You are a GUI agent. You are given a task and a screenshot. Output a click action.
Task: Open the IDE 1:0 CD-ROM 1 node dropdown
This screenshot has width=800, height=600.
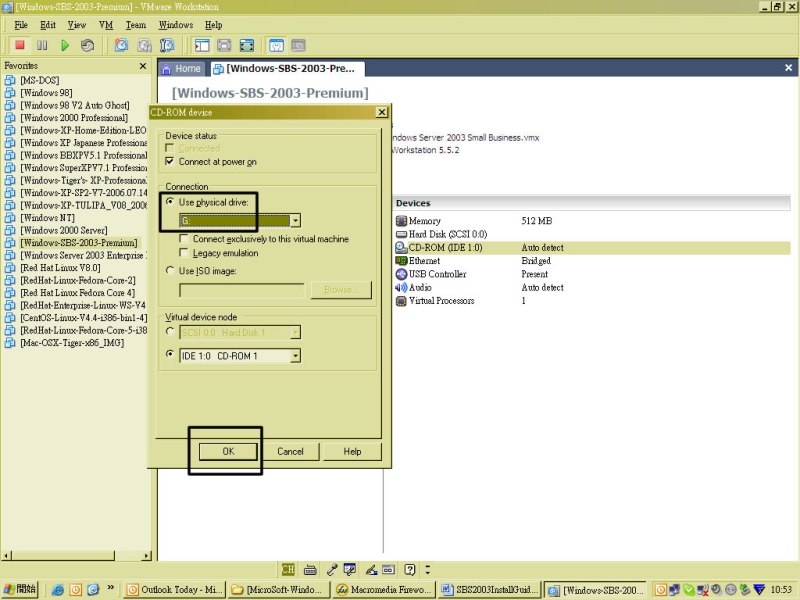tap(295, 356)
